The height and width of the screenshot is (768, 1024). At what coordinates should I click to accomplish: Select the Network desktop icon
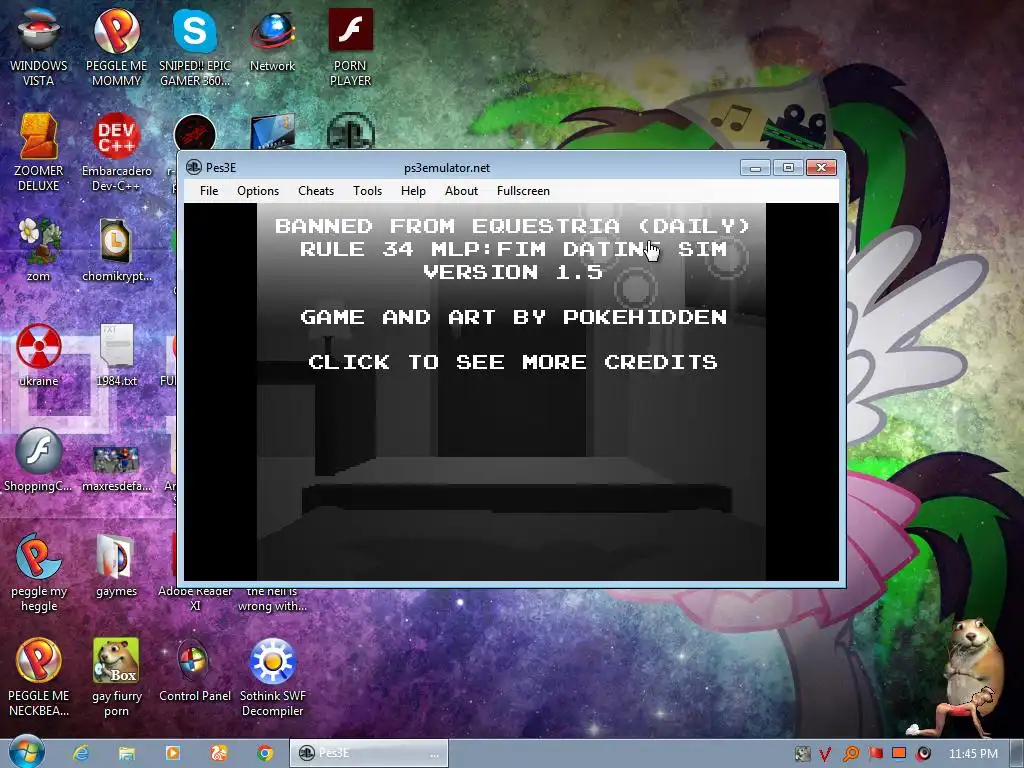pos(272,42)
